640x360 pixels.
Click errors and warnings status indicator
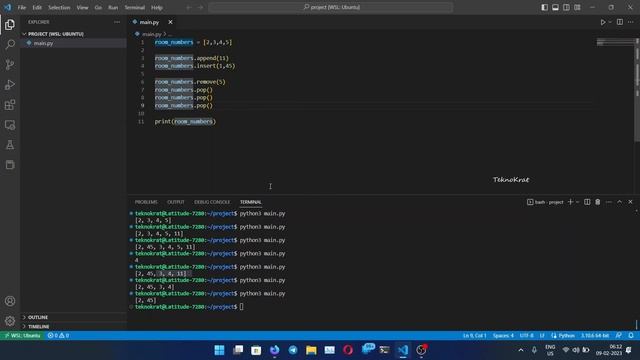tap(58, 336)
